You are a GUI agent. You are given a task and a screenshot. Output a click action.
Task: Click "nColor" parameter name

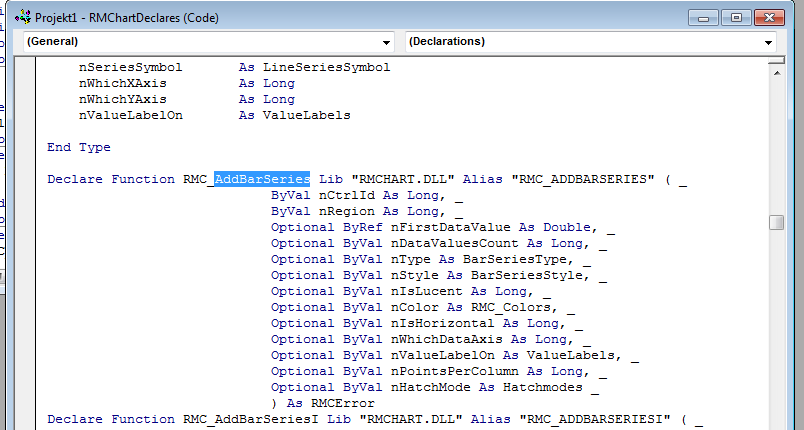[415, 307]
